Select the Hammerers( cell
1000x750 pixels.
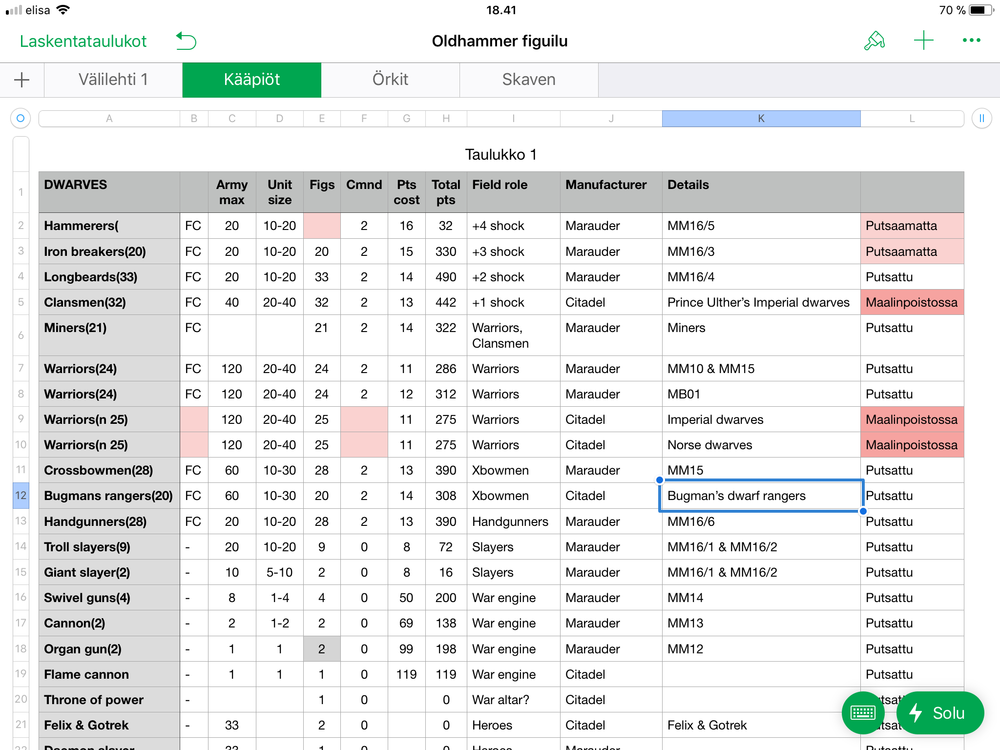click(x=109, y=226)
